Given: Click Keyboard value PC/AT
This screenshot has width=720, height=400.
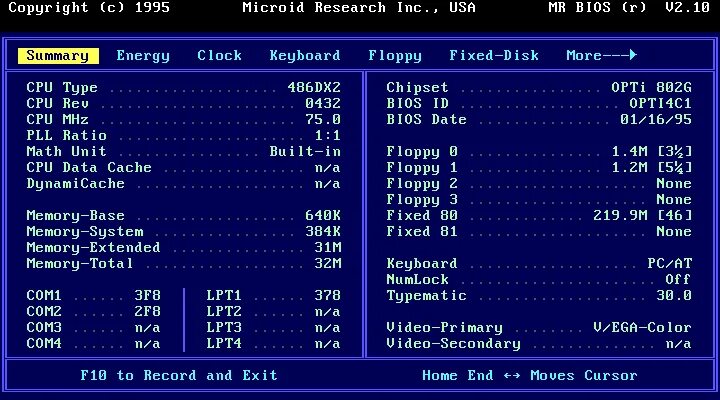Looking at the screenshot, I should pos(669,264).
